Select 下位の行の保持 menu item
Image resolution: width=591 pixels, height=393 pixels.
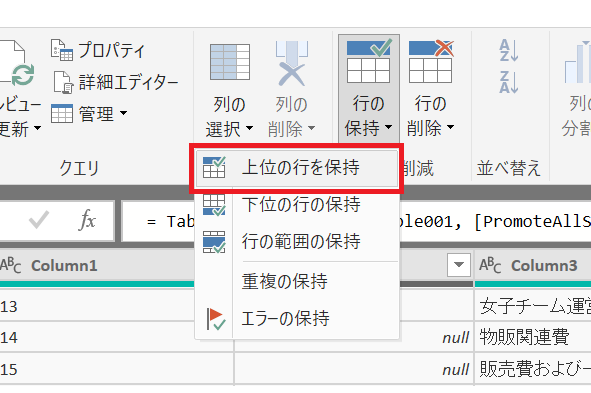coord(297,205)
